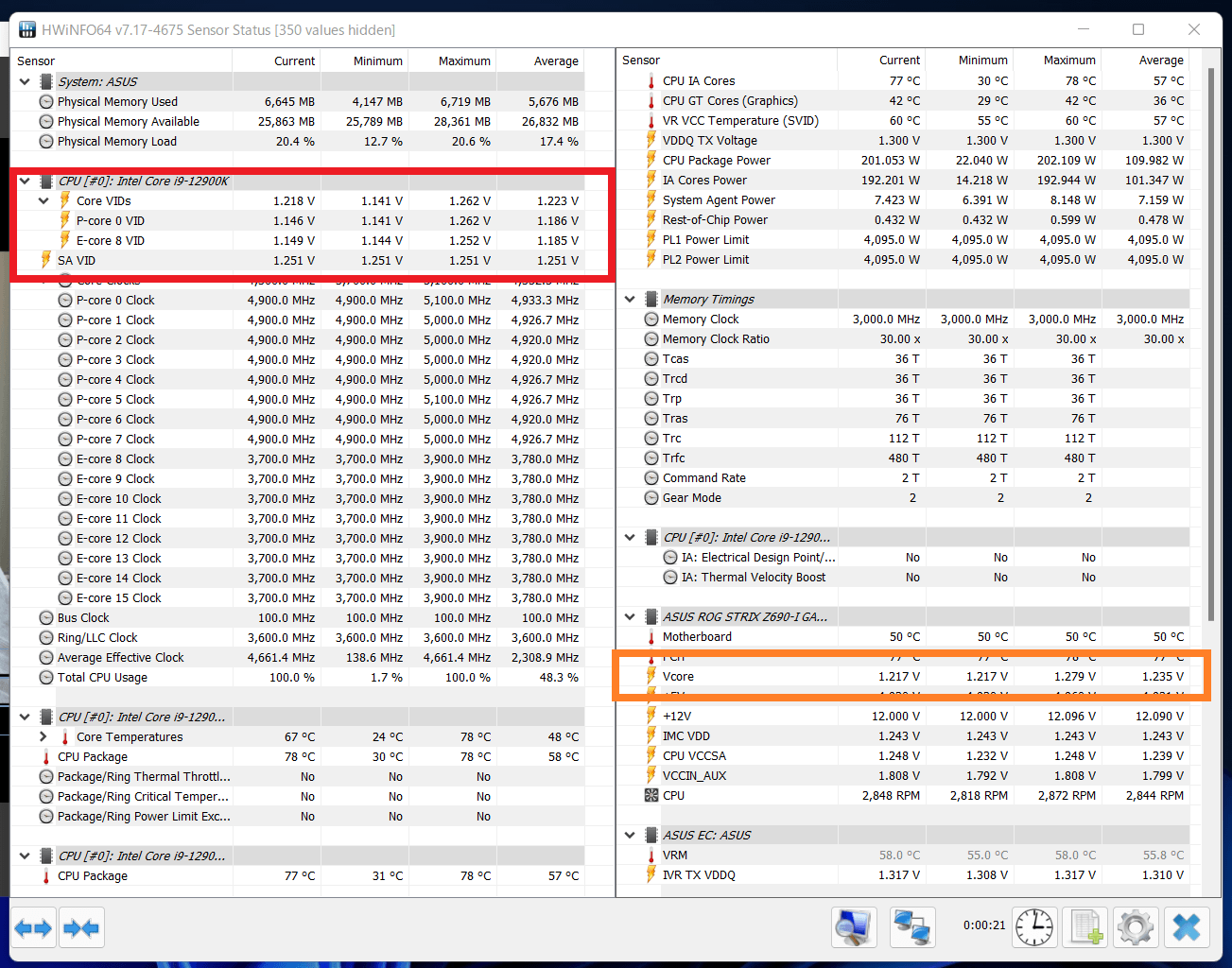
Task: Click the thermometer icon beside VRM
Action: point(651,855)
